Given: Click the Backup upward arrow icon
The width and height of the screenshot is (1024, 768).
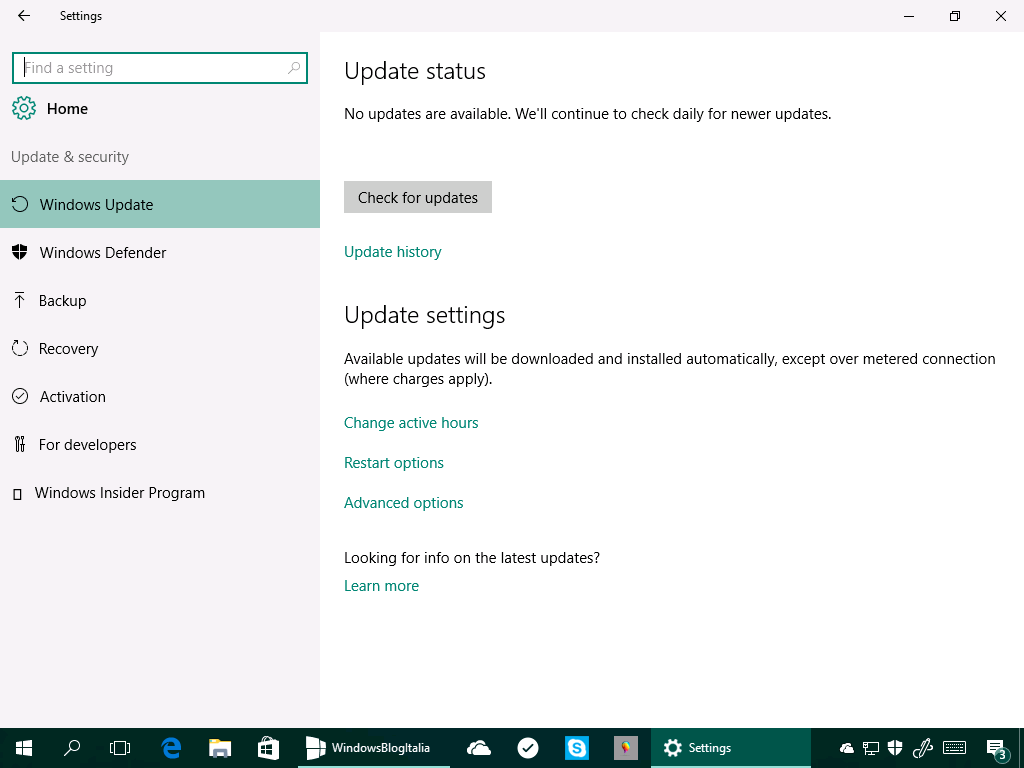Looking at the screenshot, I should 20,300.
